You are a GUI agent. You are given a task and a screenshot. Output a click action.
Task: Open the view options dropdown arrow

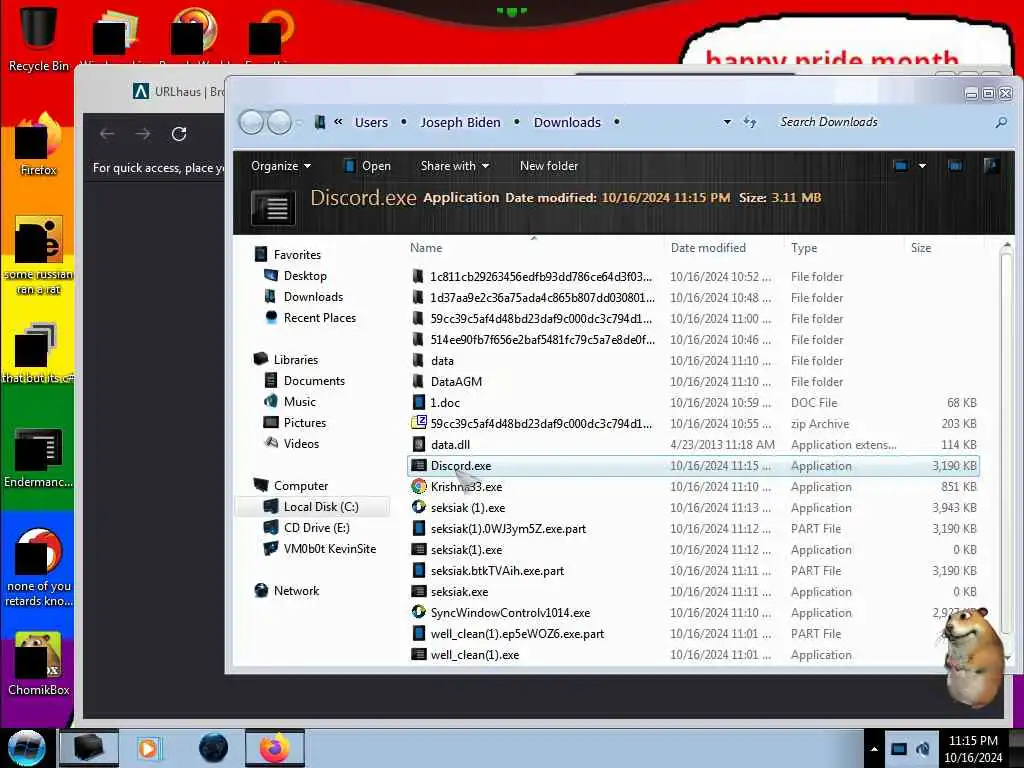922,166
